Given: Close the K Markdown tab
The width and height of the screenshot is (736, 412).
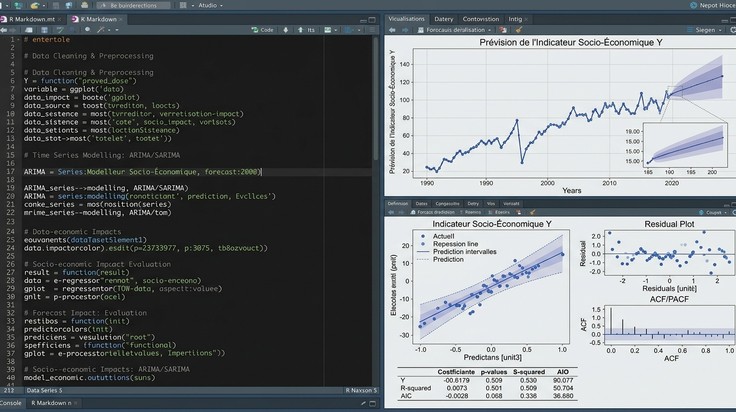Looking at the screenshot, I should click(120, 20).
